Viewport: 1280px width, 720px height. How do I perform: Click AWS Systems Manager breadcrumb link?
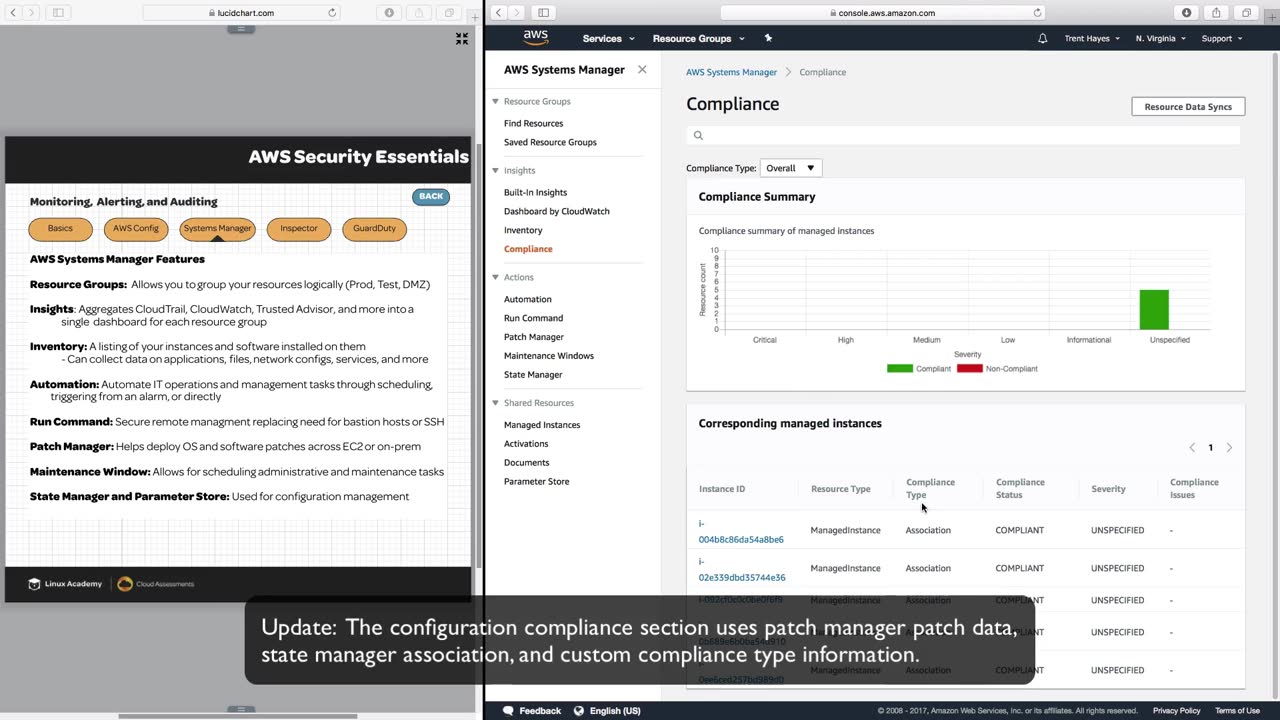(x=731, y=72)
